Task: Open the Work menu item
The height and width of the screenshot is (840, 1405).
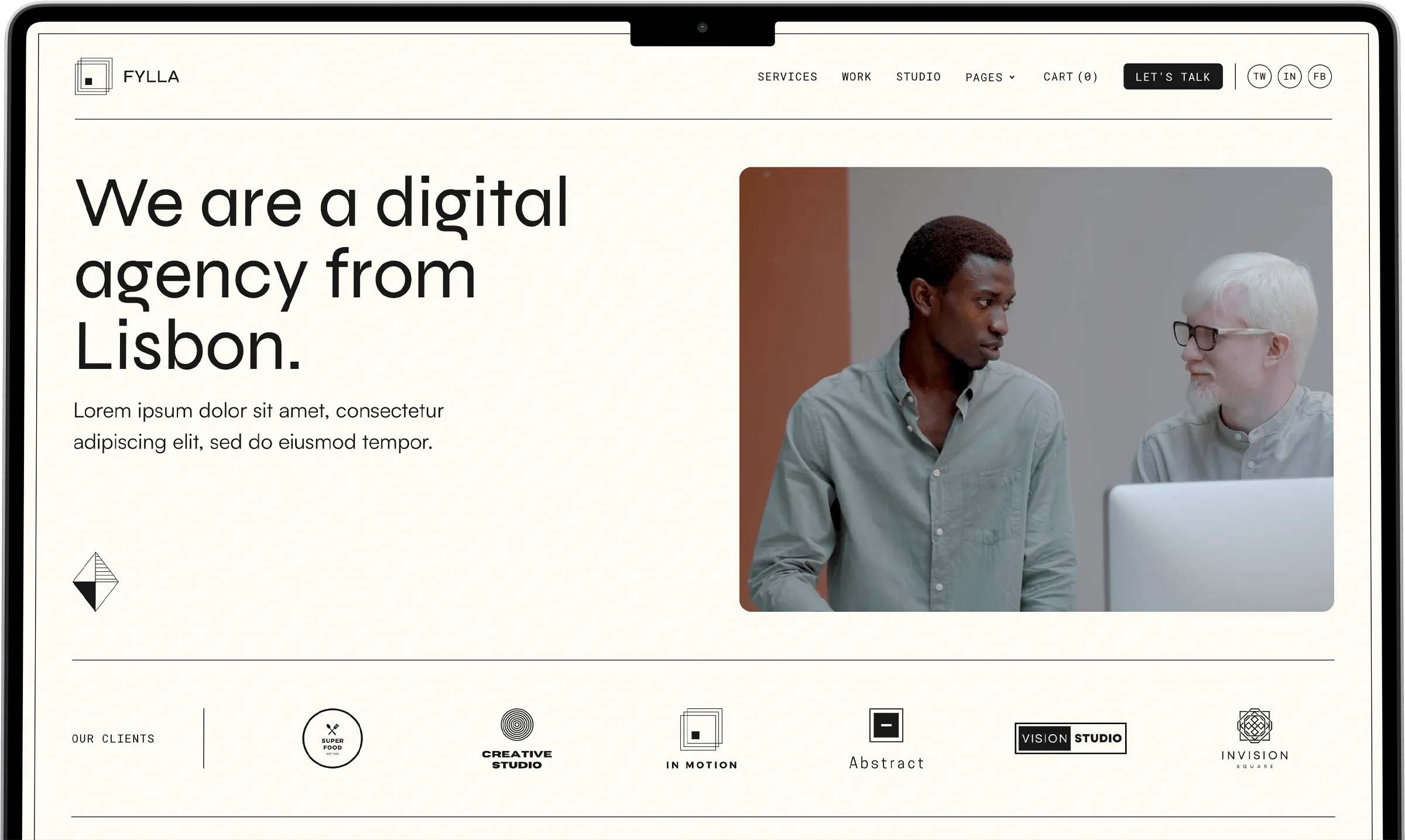Action: pos(856,77)
